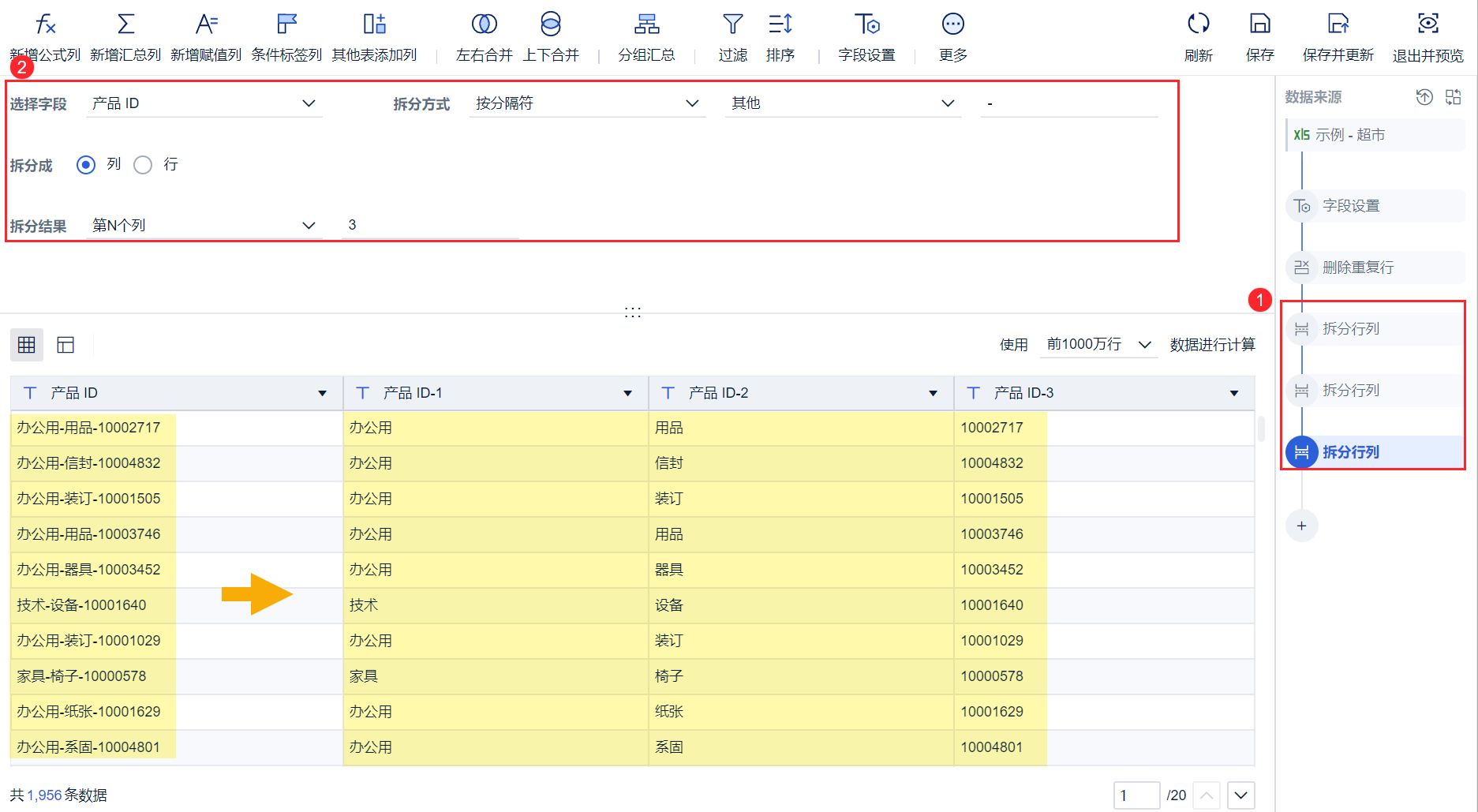The image size is (1478, 812).
Task: Switch to the grid table view
Action: click(27, 345)
